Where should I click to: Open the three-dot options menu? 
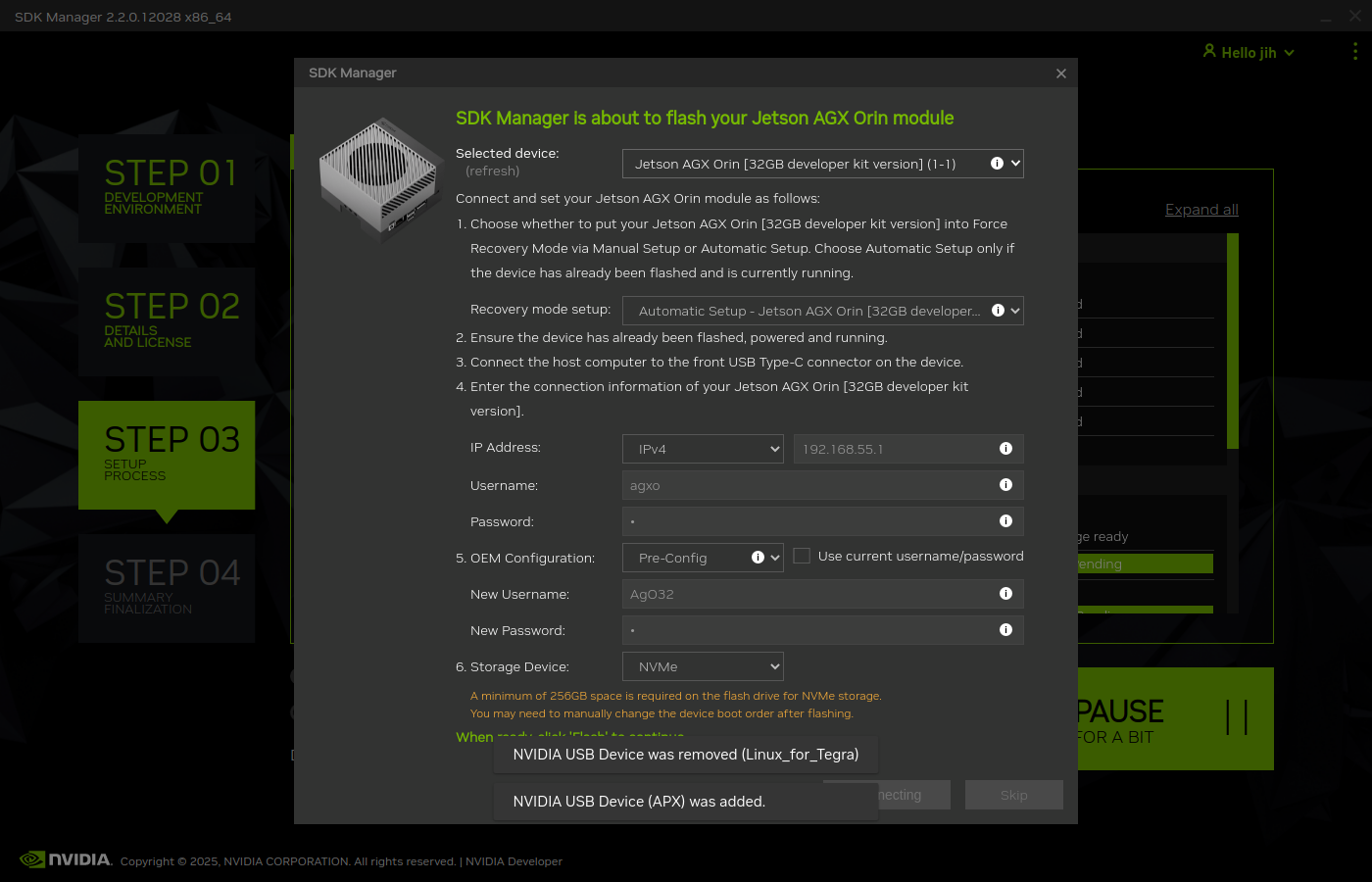(x=1355, y=51)
